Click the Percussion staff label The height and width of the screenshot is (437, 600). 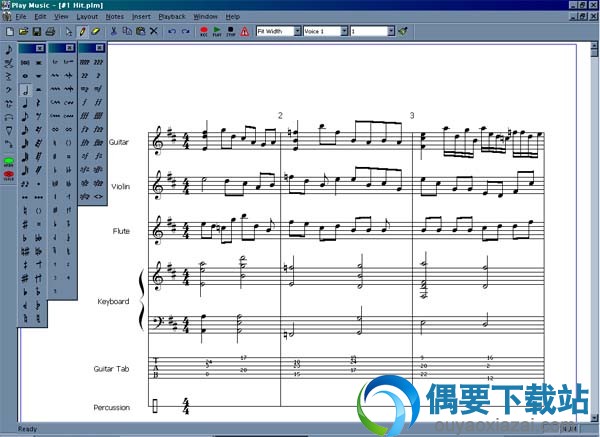coord(112,408)
